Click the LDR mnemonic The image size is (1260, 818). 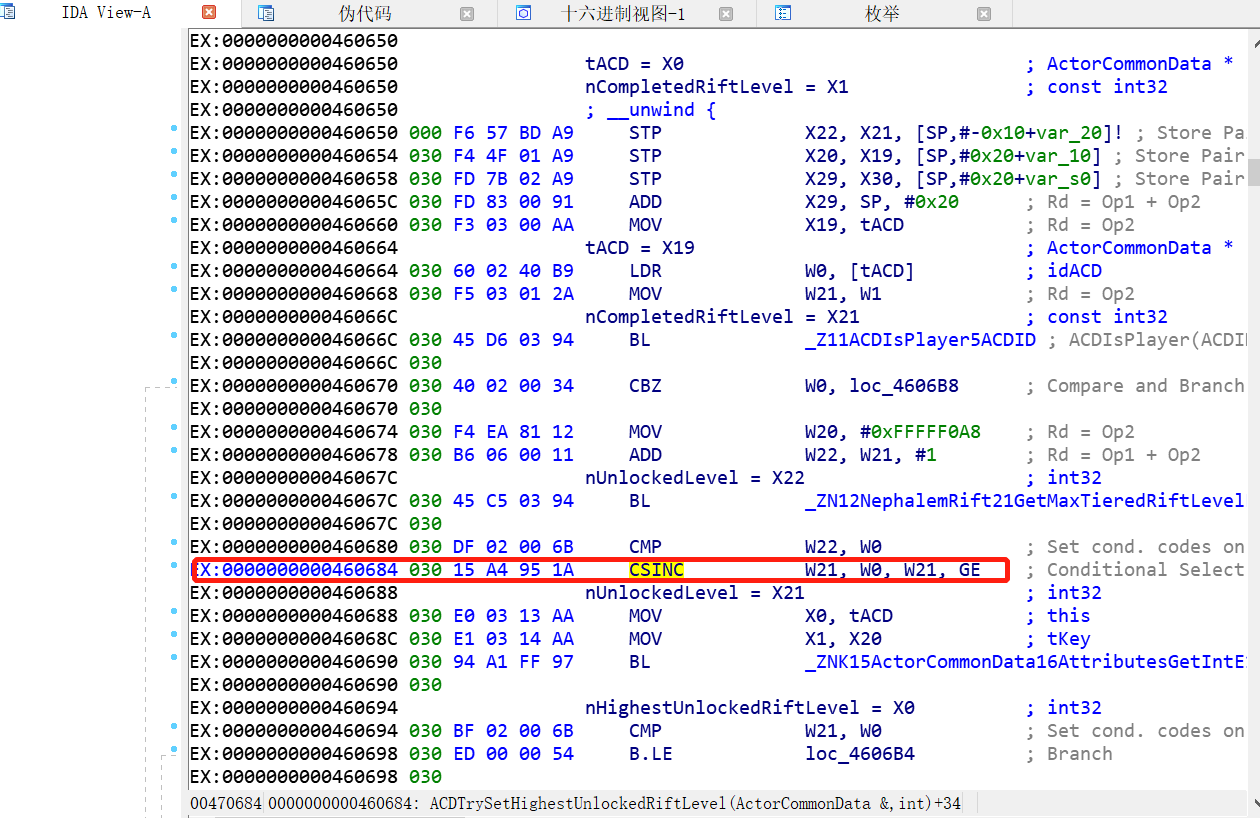pyautogui.click(x=645, y=271)
